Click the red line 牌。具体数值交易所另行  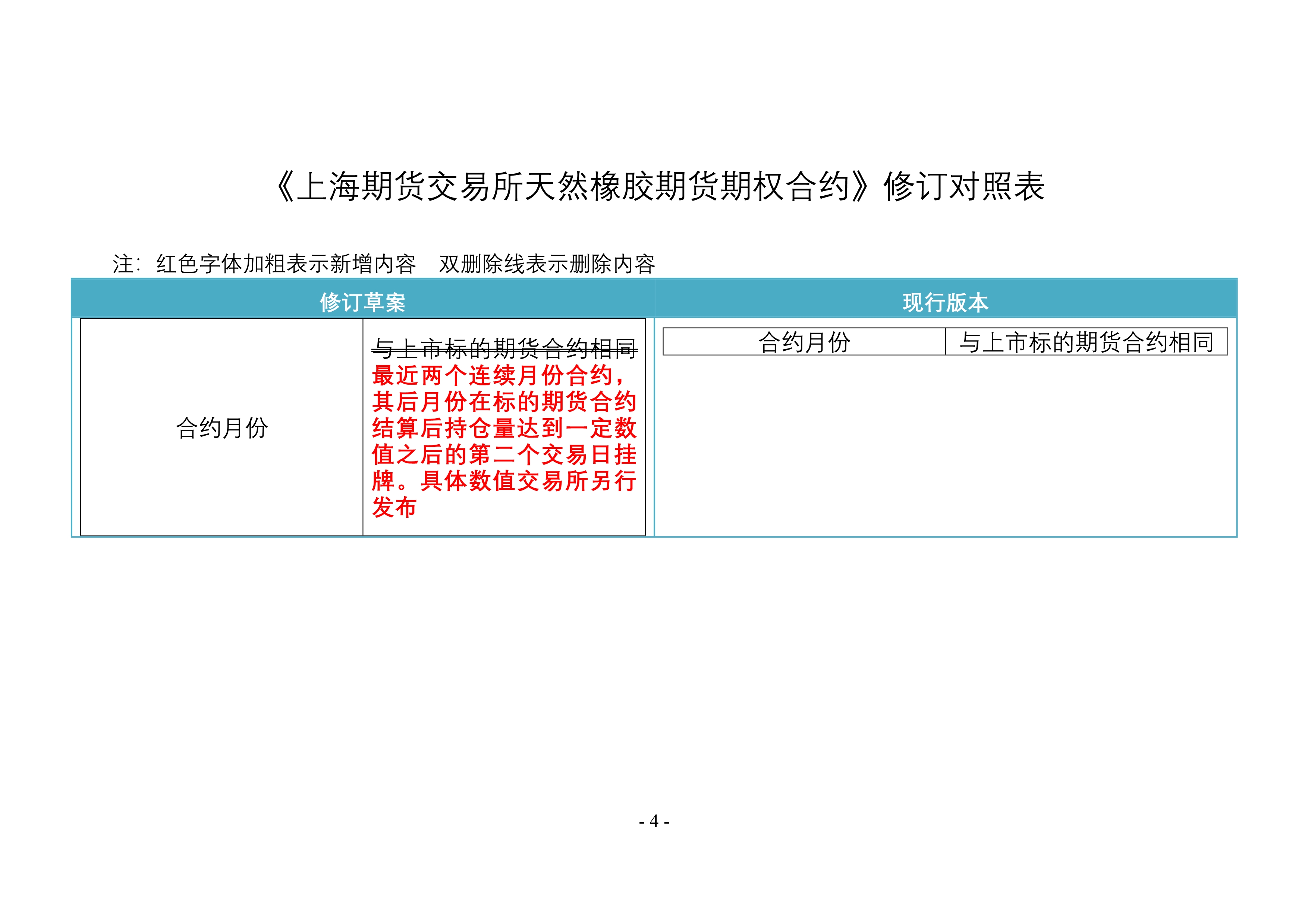click(x=504, y=480)
